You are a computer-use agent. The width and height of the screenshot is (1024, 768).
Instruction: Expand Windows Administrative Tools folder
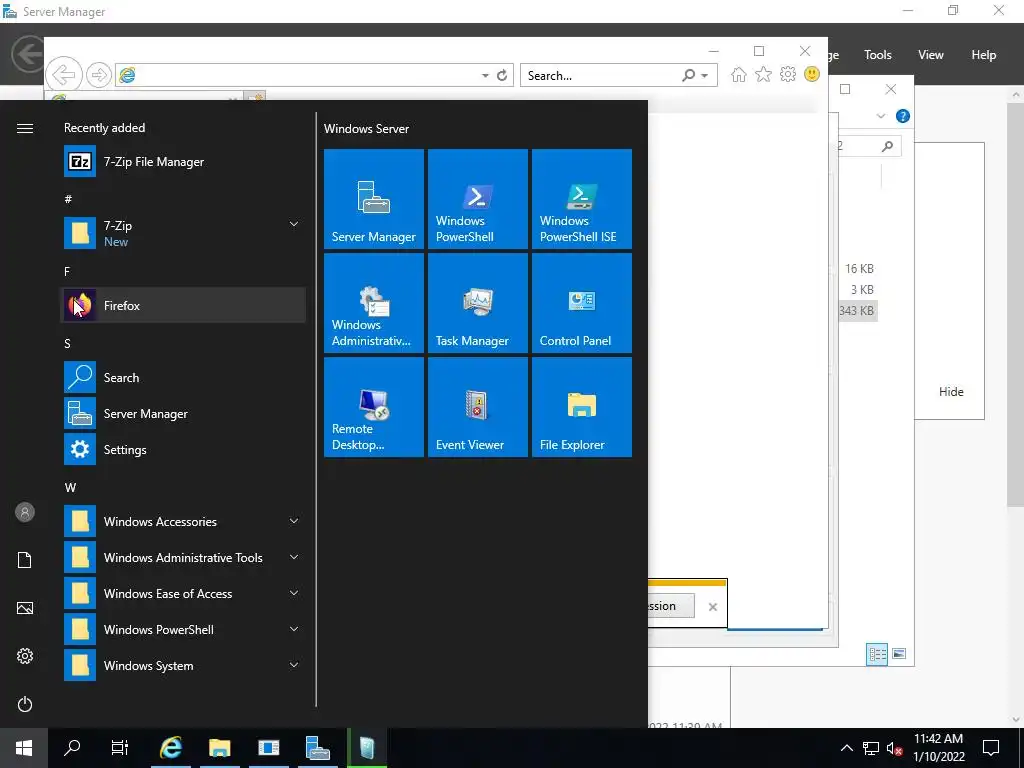click(x=184, y=557)
